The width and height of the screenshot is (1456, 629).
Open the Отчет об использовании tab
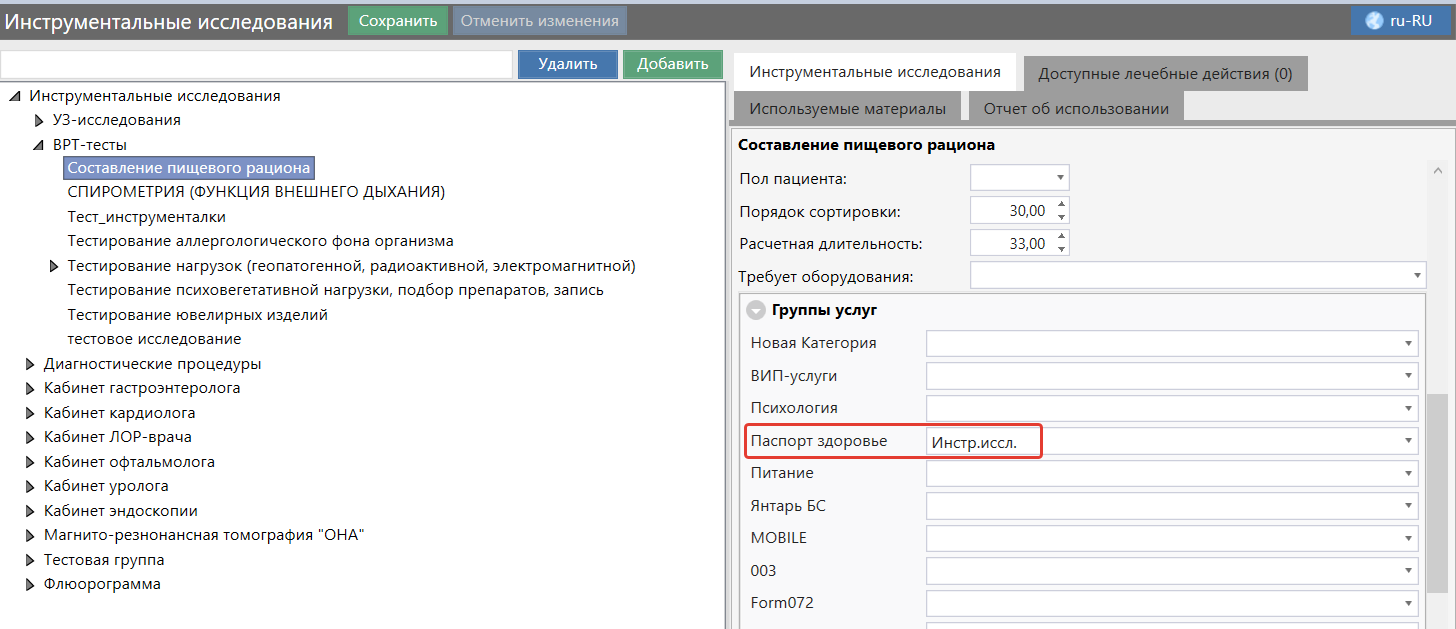point(1075,108)
